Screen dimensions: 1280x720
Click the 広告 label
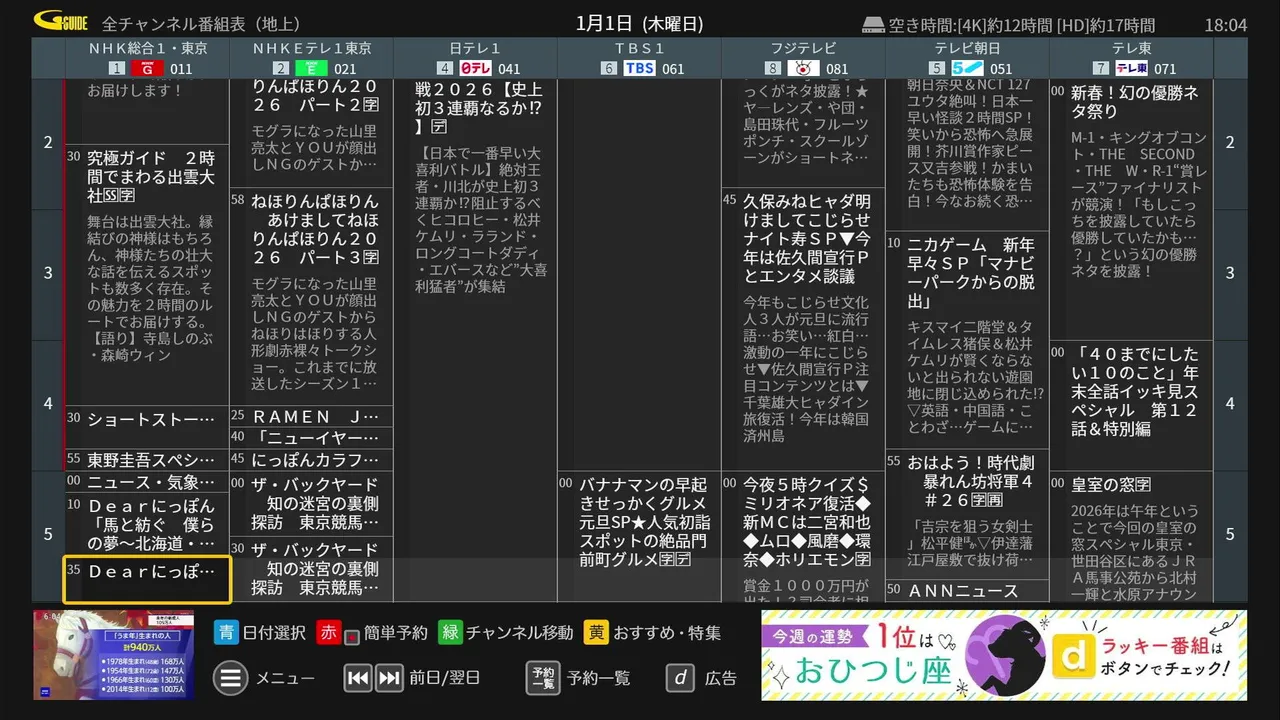tap(720, 678)
